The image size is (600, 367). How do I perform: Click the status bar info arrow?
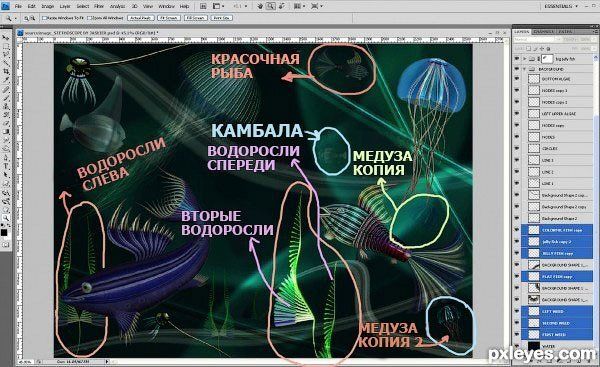107,361
